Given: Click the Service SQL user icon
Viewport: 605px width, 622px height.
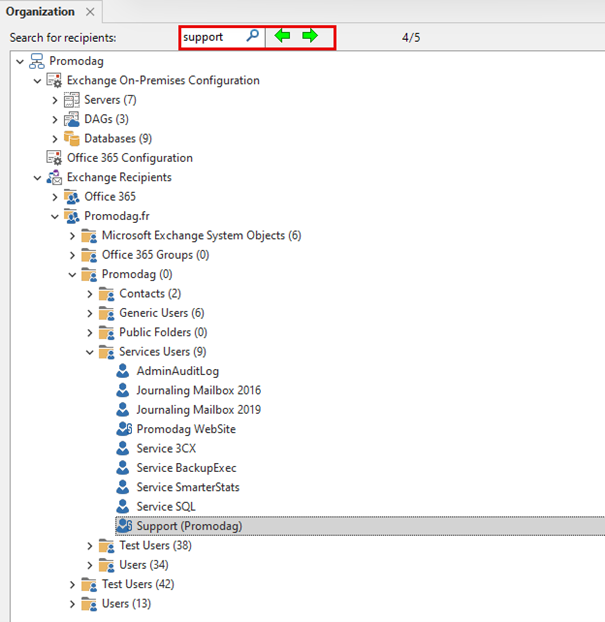Looking at the screenshot, I should pos(123,507).
